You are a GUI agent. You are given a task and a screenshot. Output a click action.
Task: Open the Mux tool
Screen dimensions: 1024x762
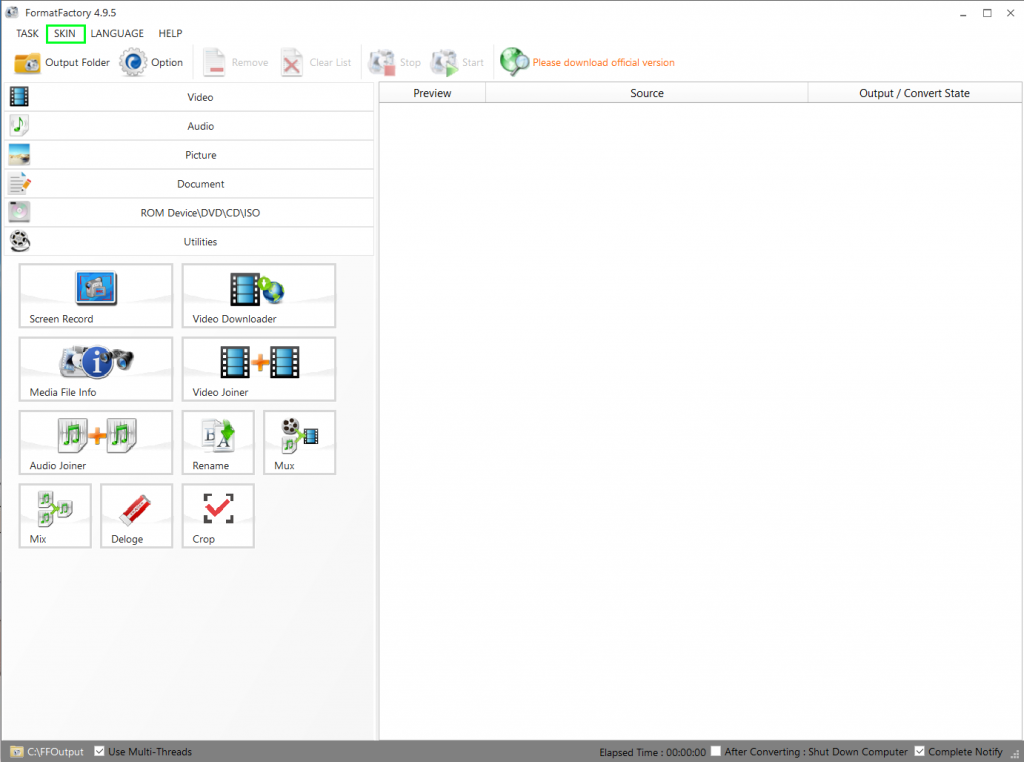[x=300, y=442]
